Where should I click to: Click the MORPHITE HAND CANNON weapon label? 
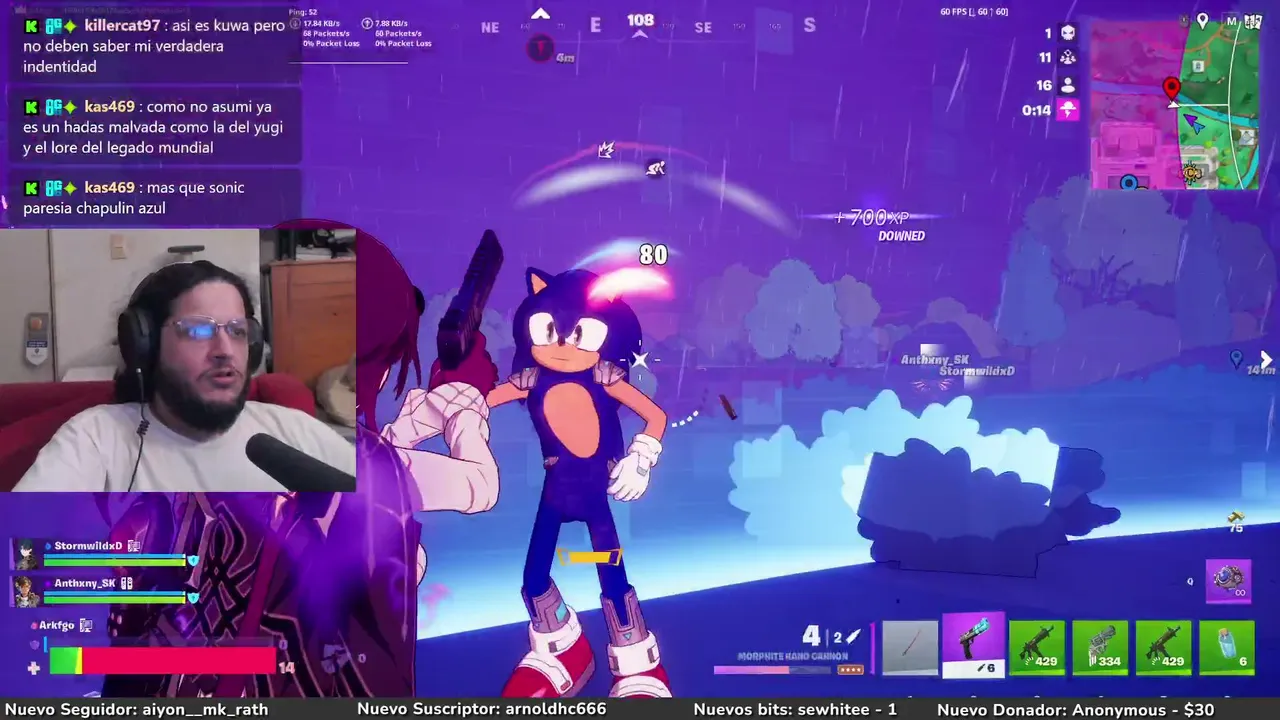pos(793,656)
